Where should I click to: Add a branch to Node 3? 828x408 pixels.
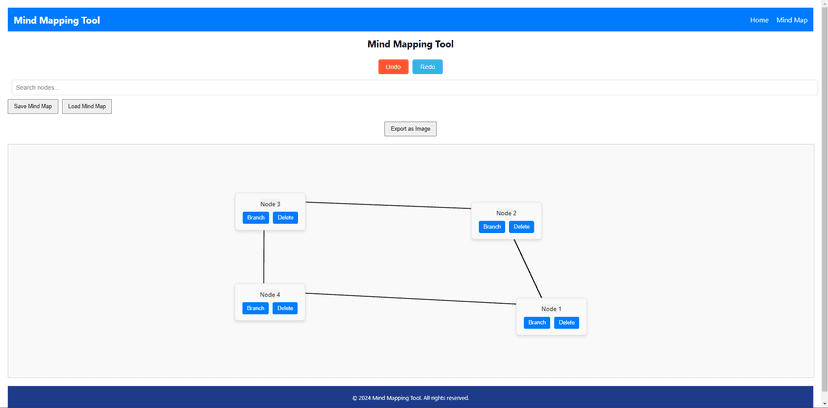click(256, 217)
